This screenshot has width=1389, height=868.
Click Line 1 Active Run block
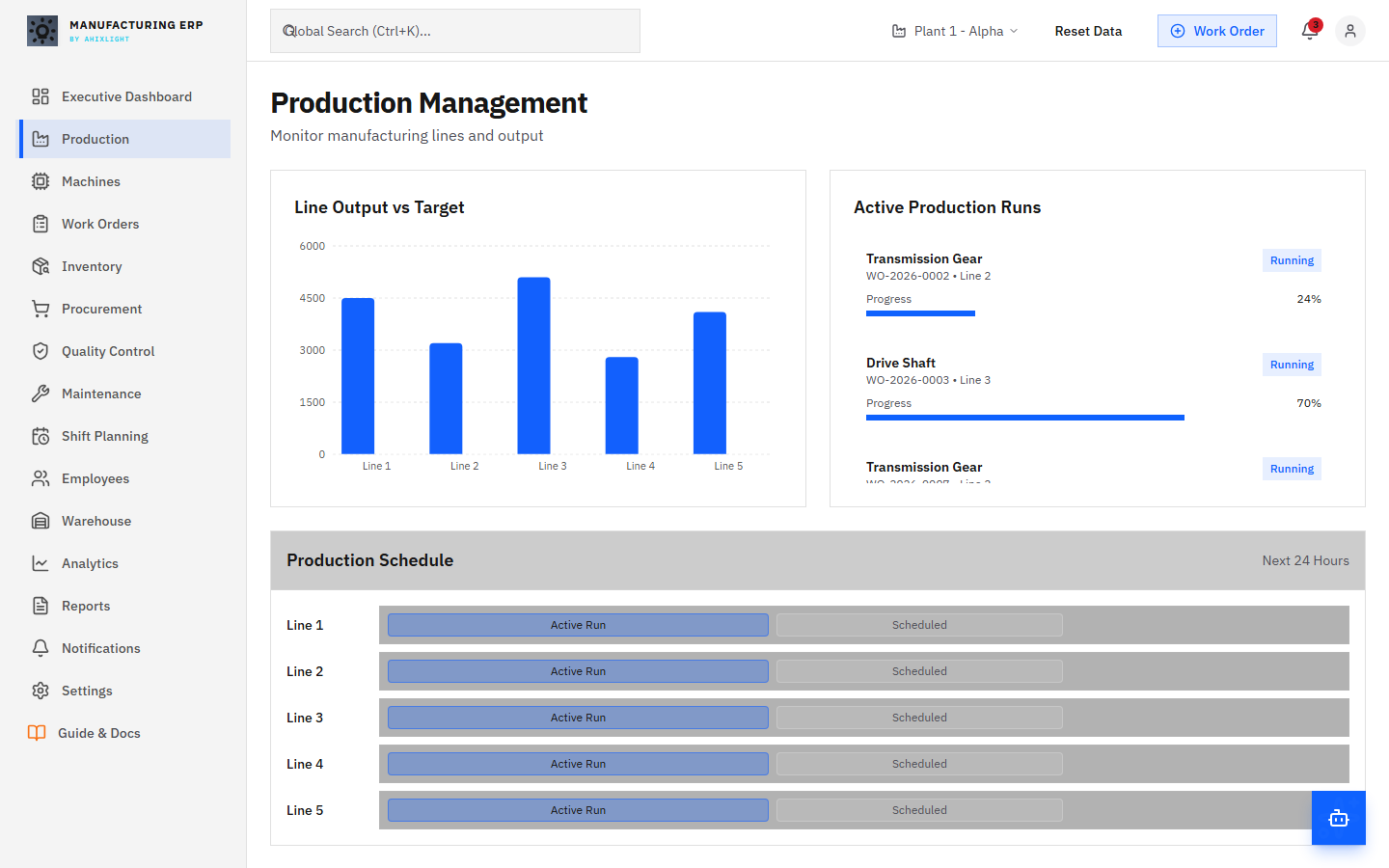(578, 625)
